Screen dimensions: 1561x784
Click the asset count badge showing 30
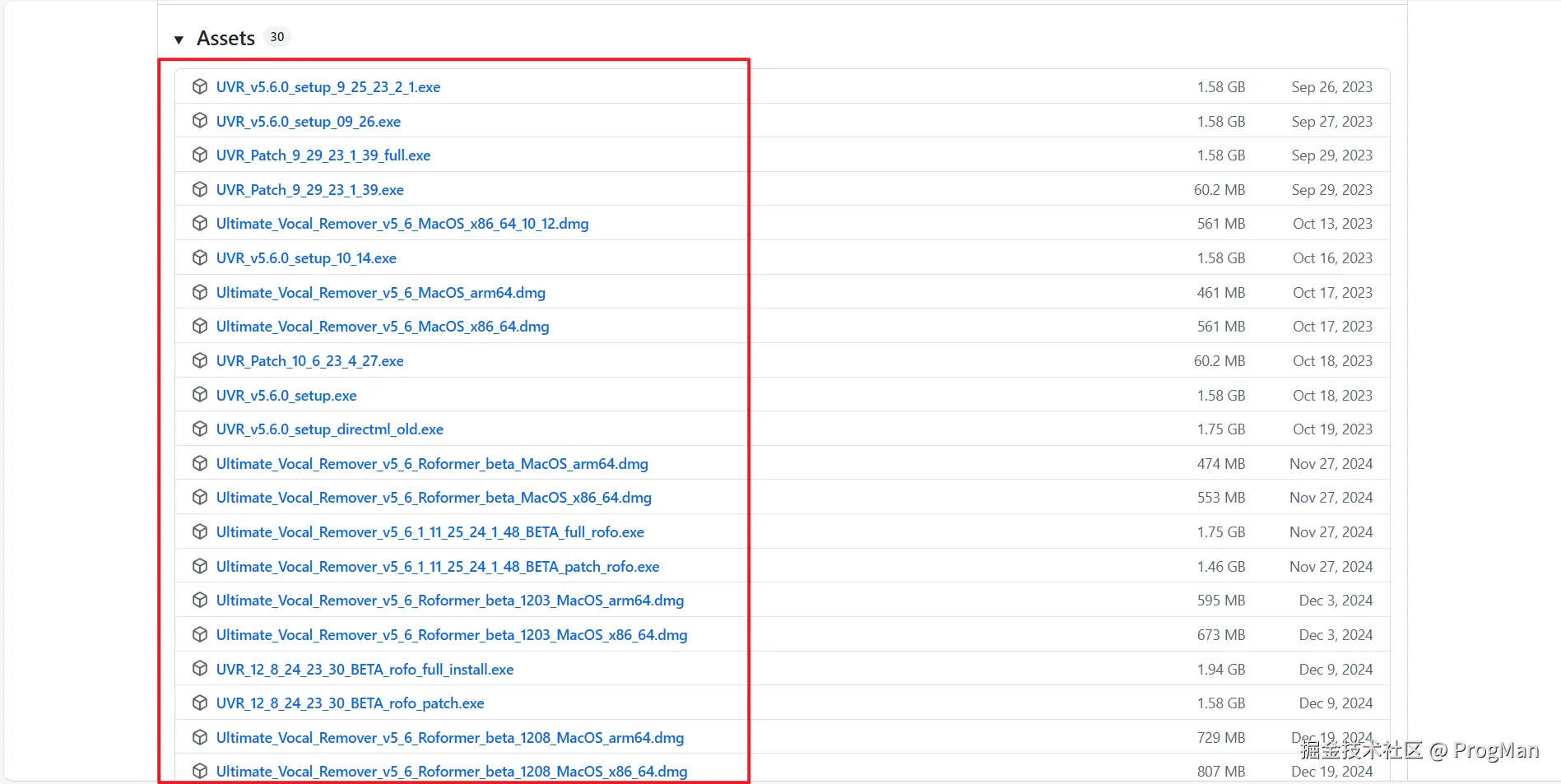pos(277,37)
